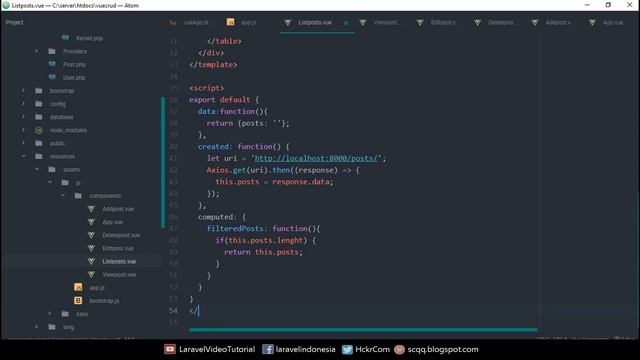Viewport: 640px width, 360px height.
Task: Click the PHP icon beside Post.php
Action: pos(52,64)
